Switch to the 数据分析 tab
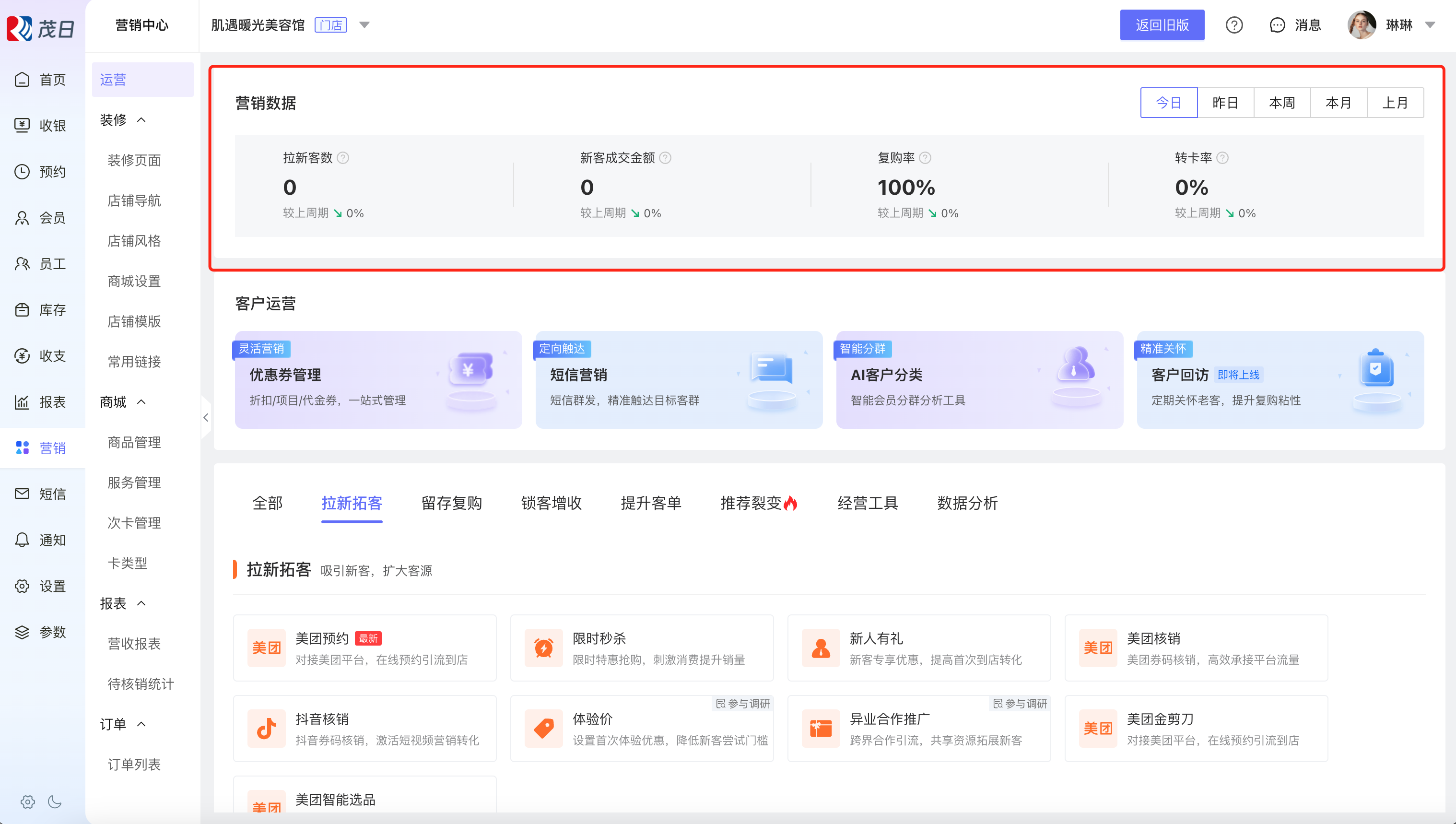 [x=967, y=503]
